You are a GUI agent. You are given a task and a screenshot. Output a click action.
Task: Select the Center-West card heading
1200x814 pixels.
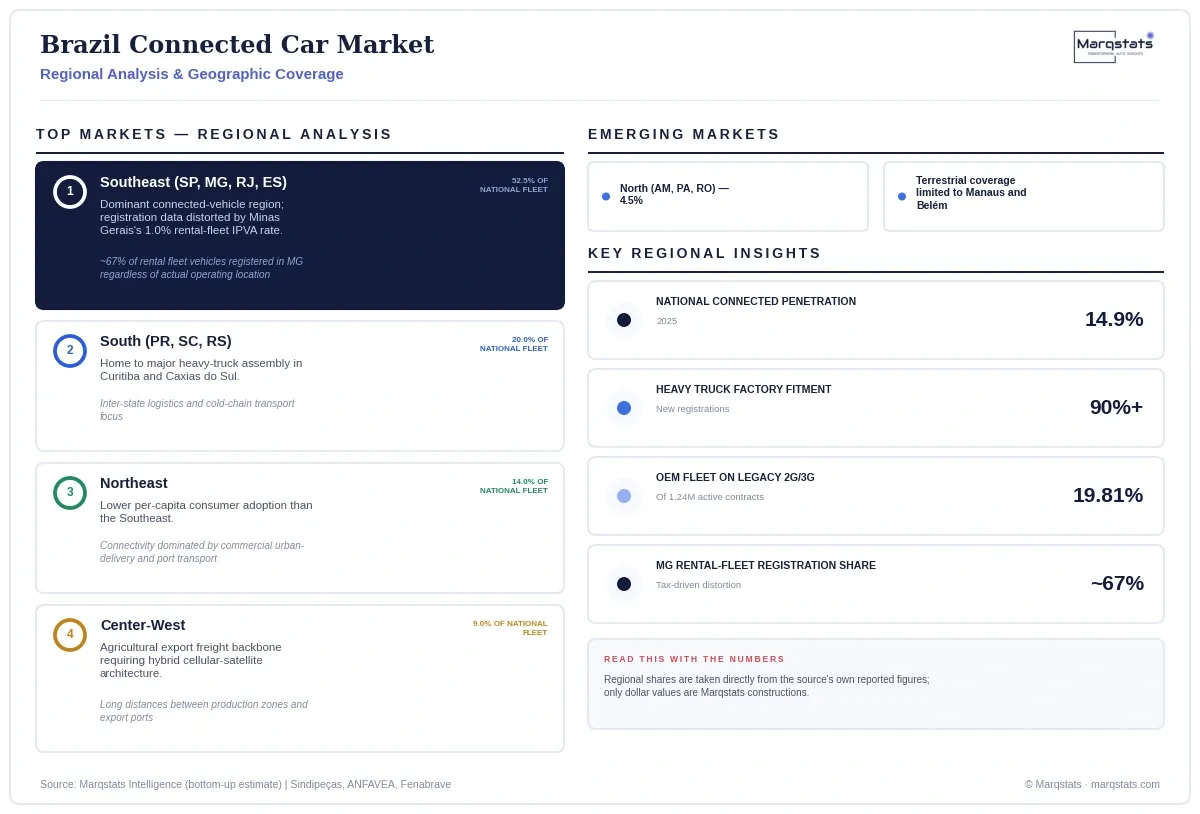[143, 625]
